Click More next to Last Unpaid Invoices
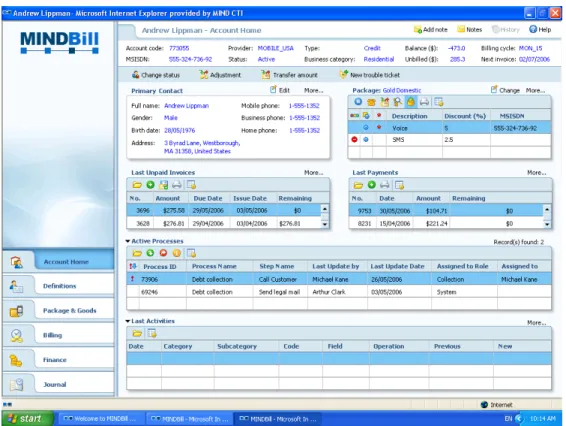Screen dimensions: 566x426 313,173
